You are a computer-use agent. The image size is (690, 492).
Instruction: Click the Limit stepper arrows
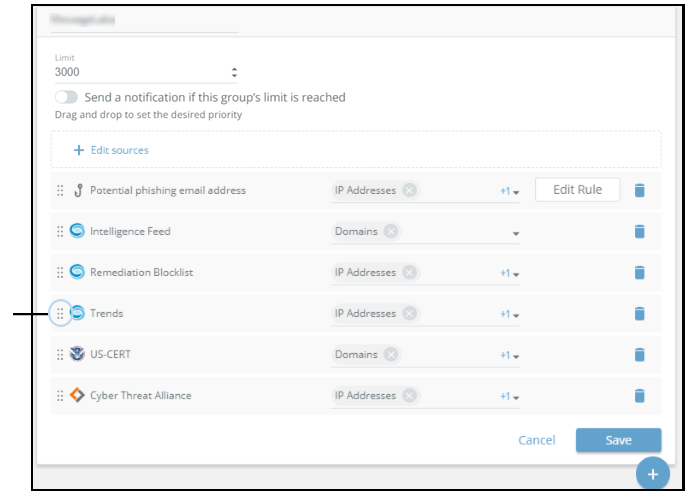(234, 72)
